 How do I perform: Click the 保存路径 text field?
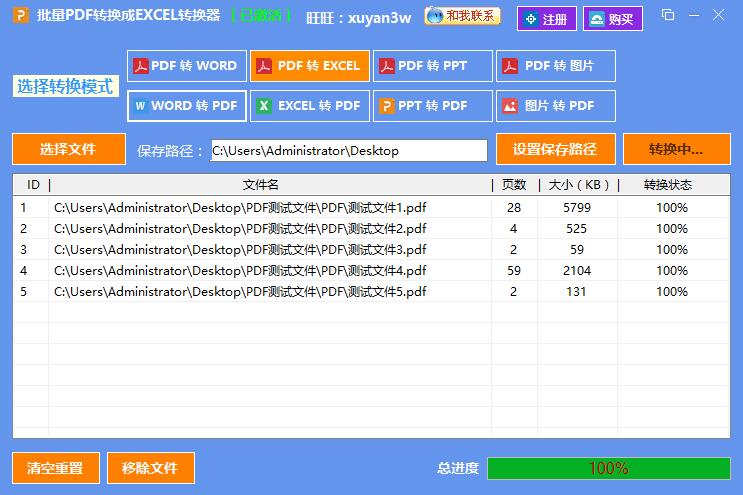click(348, 151)
